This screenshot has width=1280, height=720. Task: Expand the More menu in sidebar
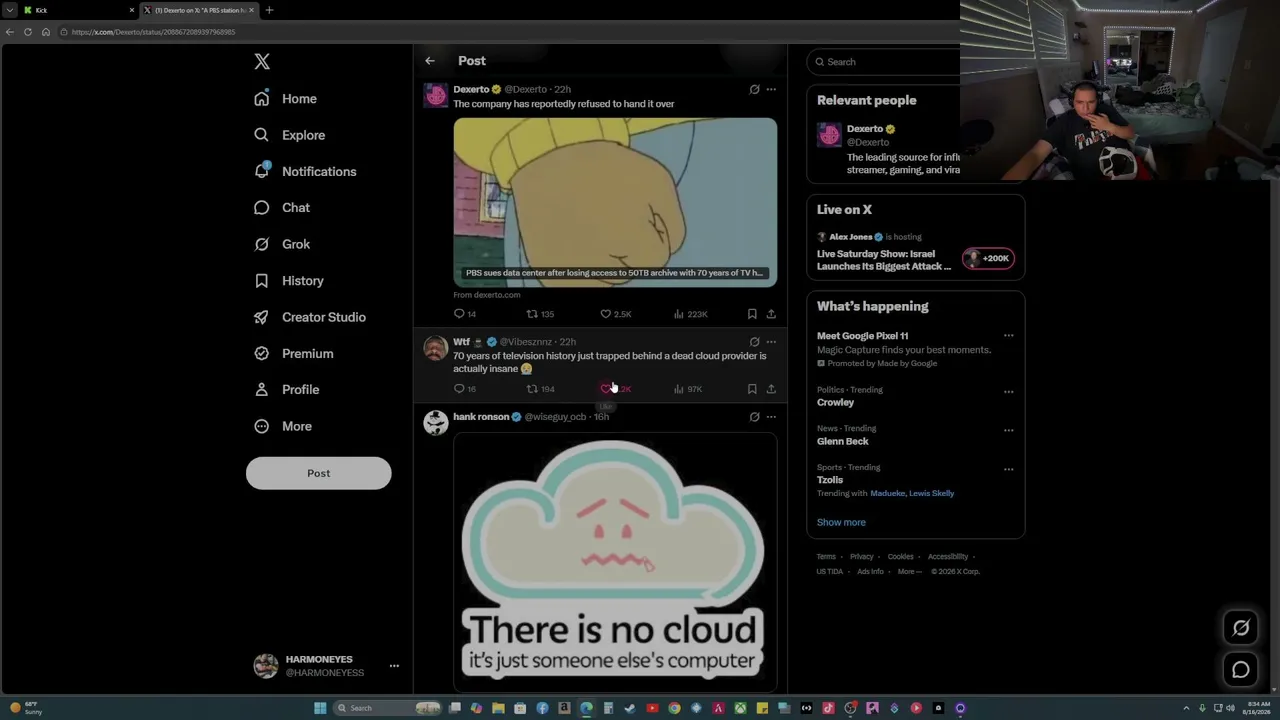(x=283, y=426)
